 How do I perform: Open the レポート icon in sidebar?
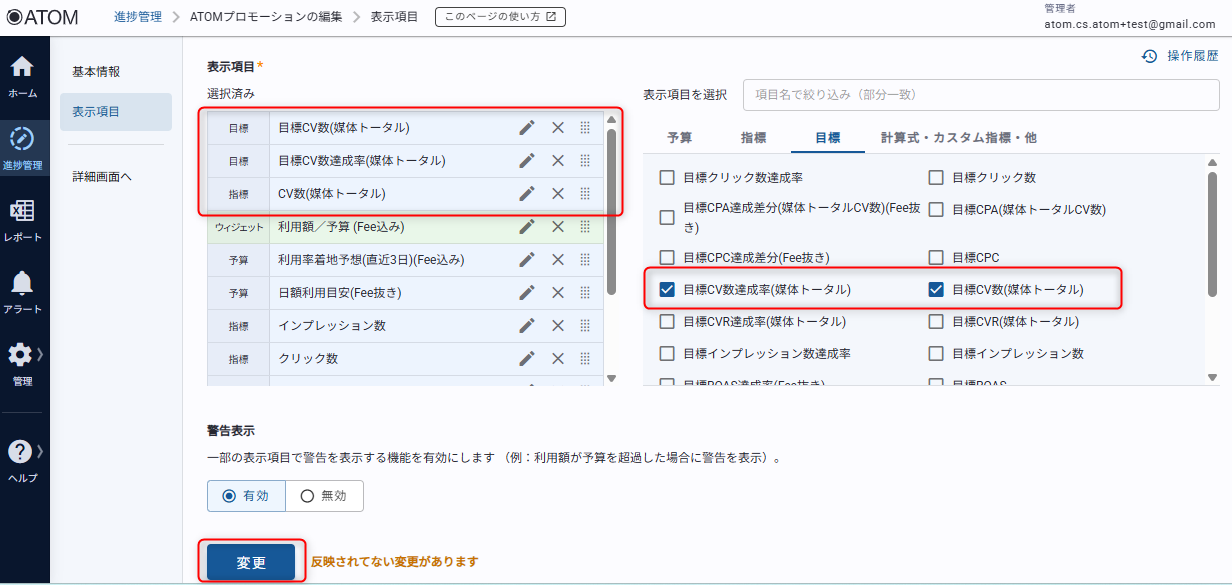point(22,212)
